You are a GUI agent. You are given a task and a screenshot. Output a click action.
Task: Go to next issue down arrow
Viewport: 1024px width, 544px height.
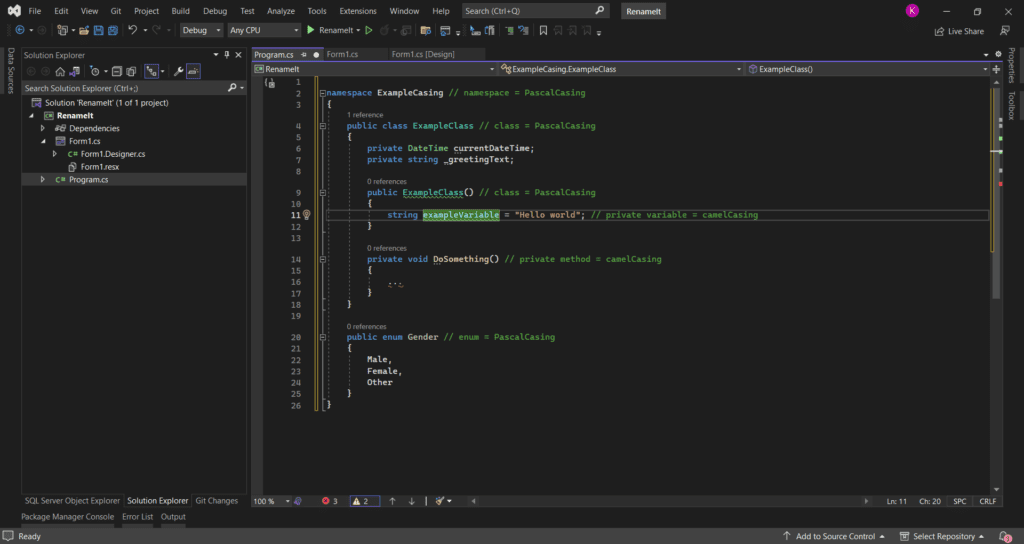pos(411,501)
